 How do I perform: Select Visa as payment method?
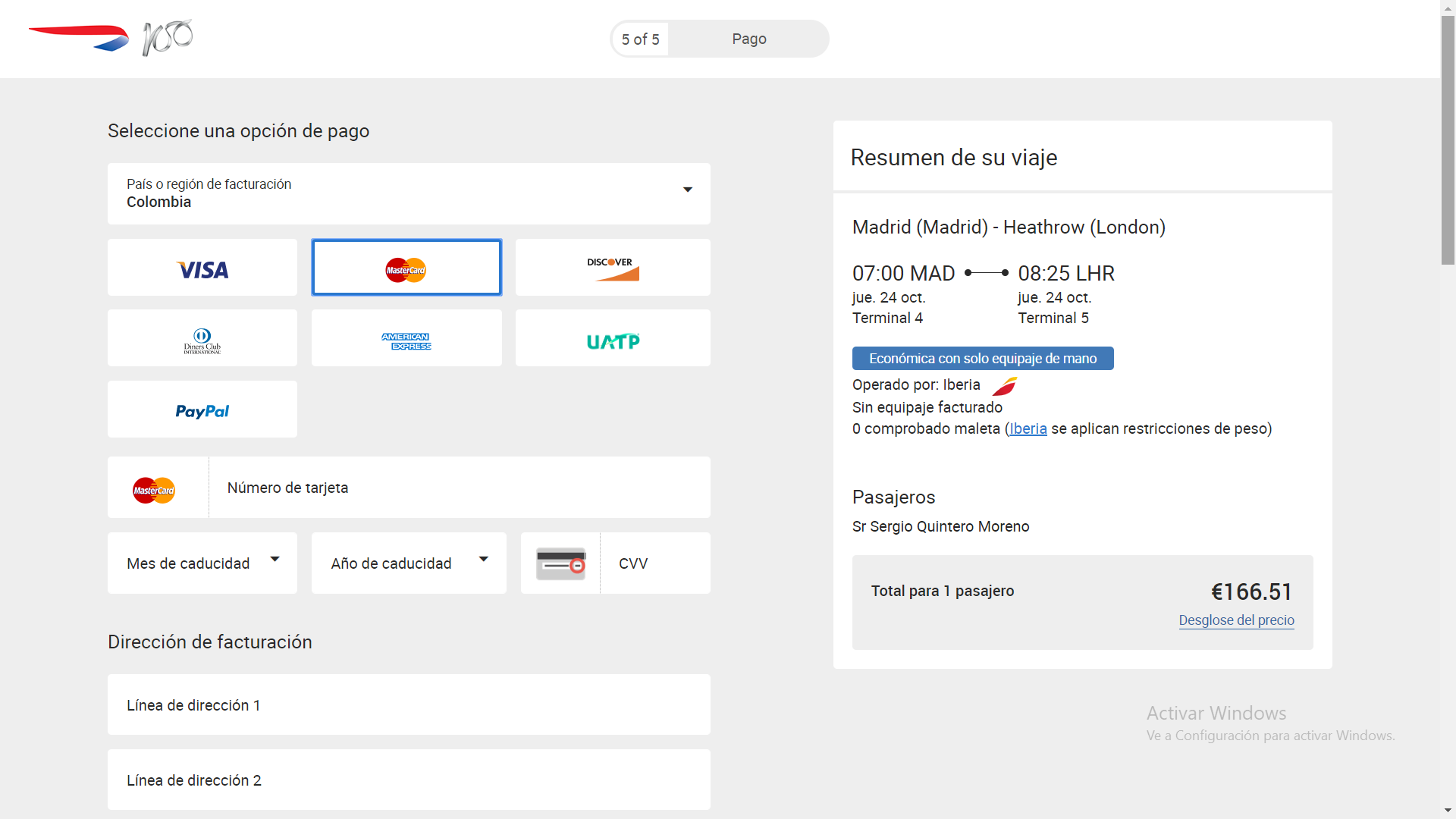202,268
